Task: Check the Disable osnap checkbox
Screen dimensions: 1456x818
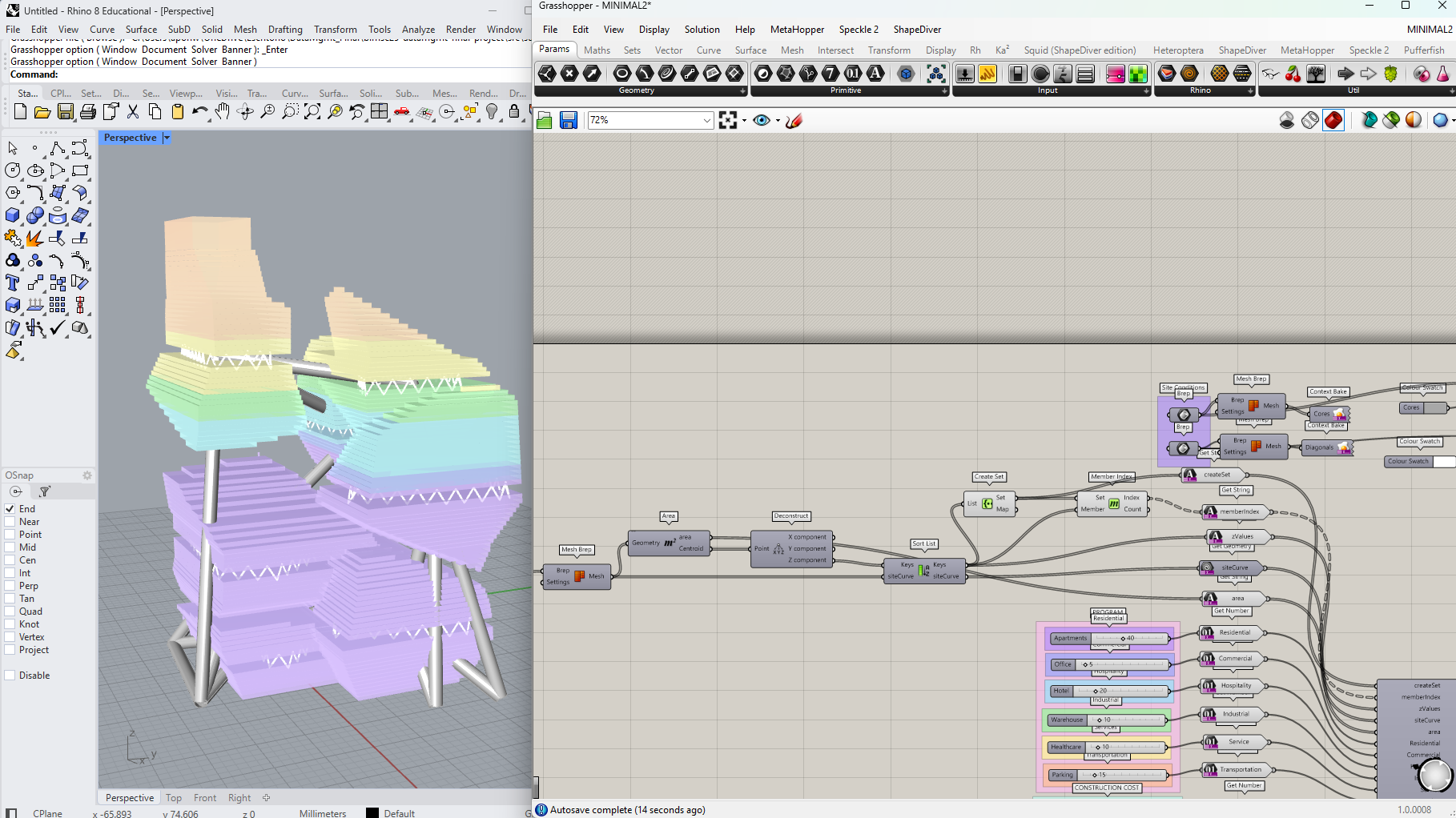Action: 10,676
